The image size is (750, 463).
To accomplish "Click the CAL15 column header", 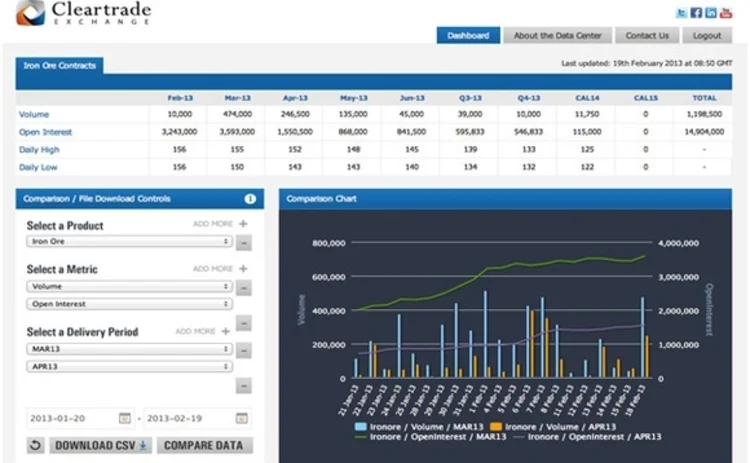I will point(646,98).
